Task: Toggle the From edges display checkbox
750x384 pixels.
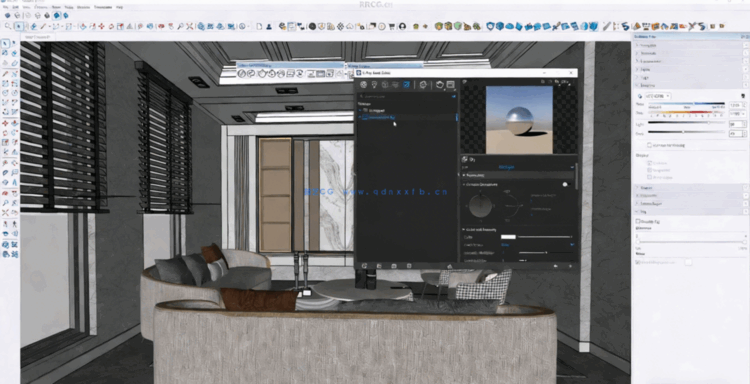Action: pos(650,177)
